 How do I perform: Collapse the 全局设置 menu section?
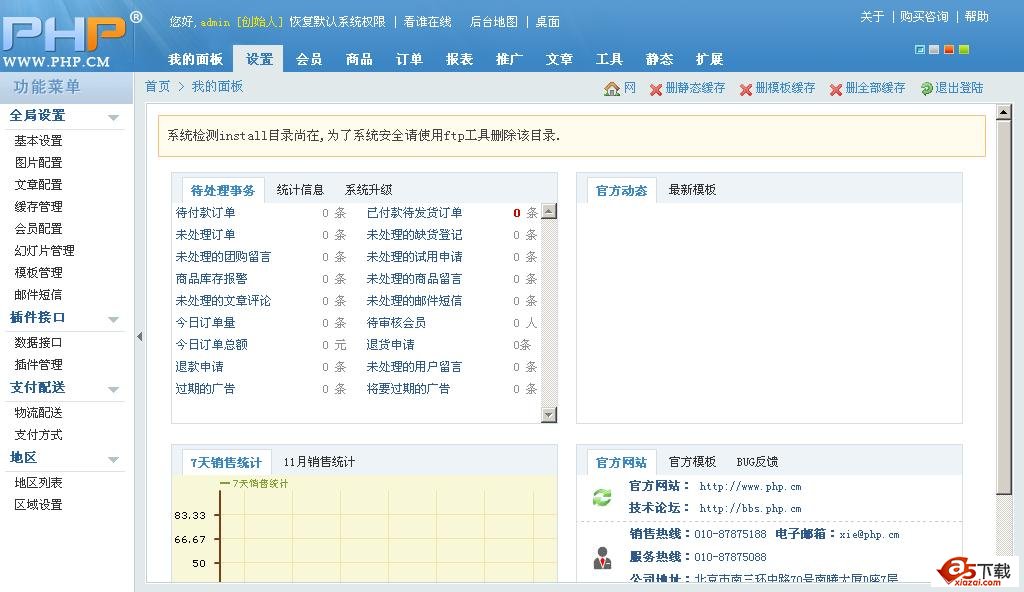click(113, 117)
